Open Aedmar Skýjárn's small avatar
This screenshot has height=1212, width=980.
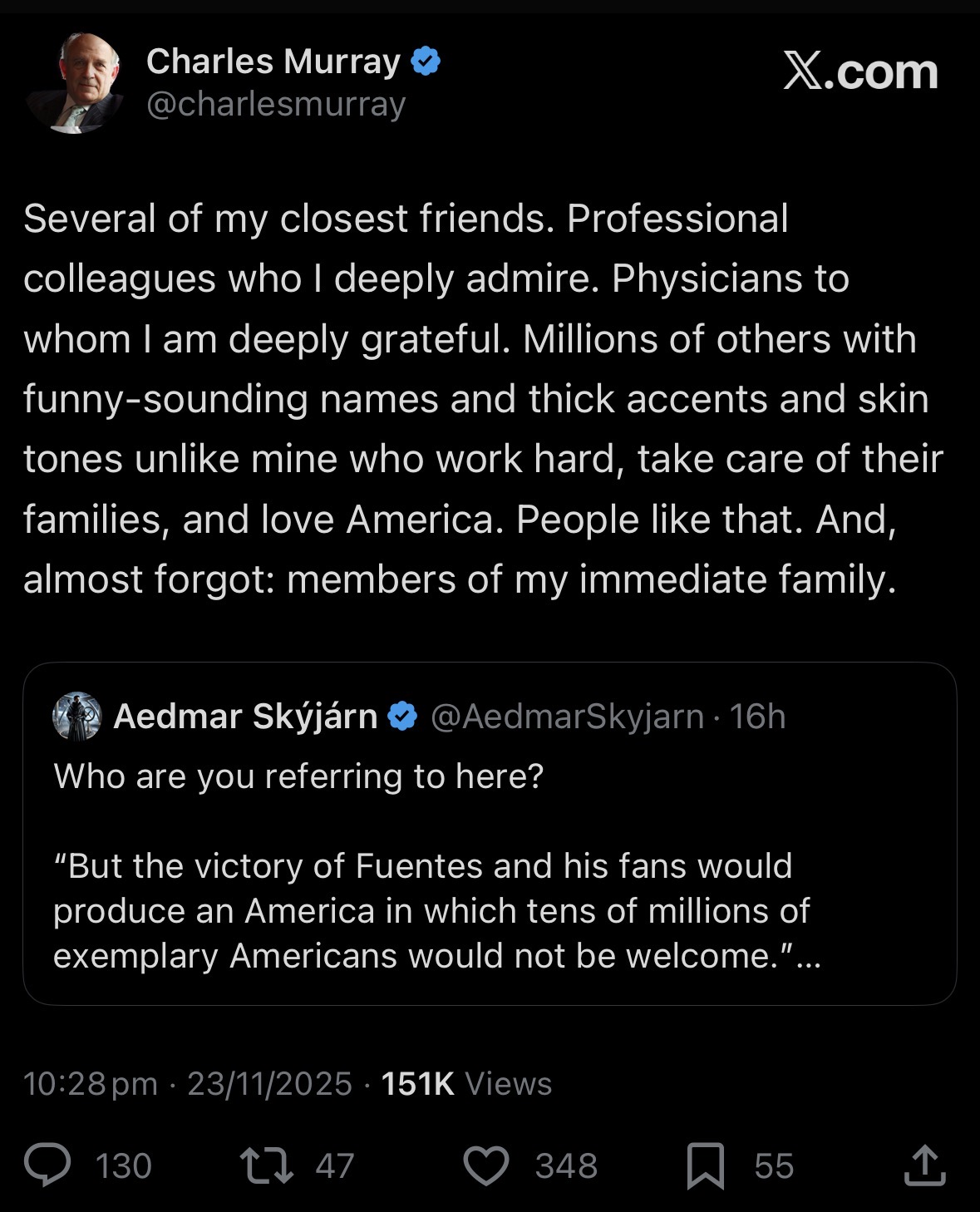[x=76, y=716]
